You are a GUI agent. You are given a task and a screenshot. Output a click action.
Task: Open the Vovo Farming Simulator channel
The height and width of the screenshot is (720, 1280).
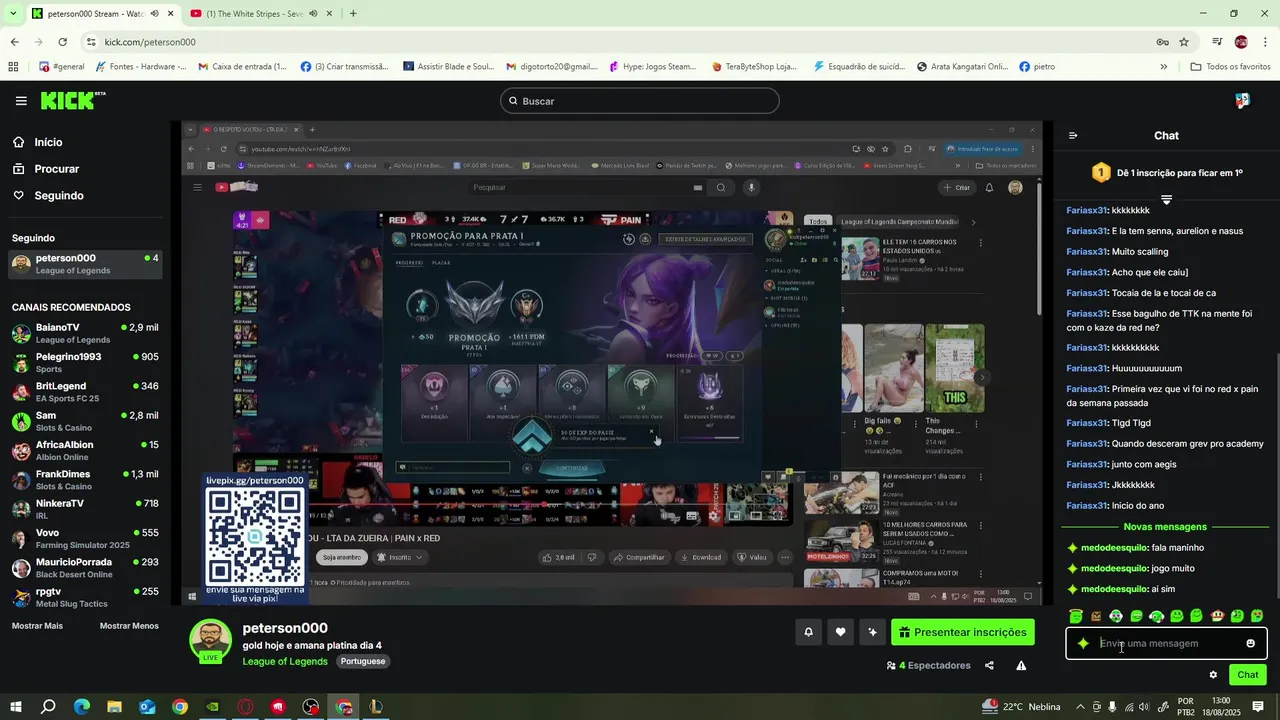tap(85, 538)
